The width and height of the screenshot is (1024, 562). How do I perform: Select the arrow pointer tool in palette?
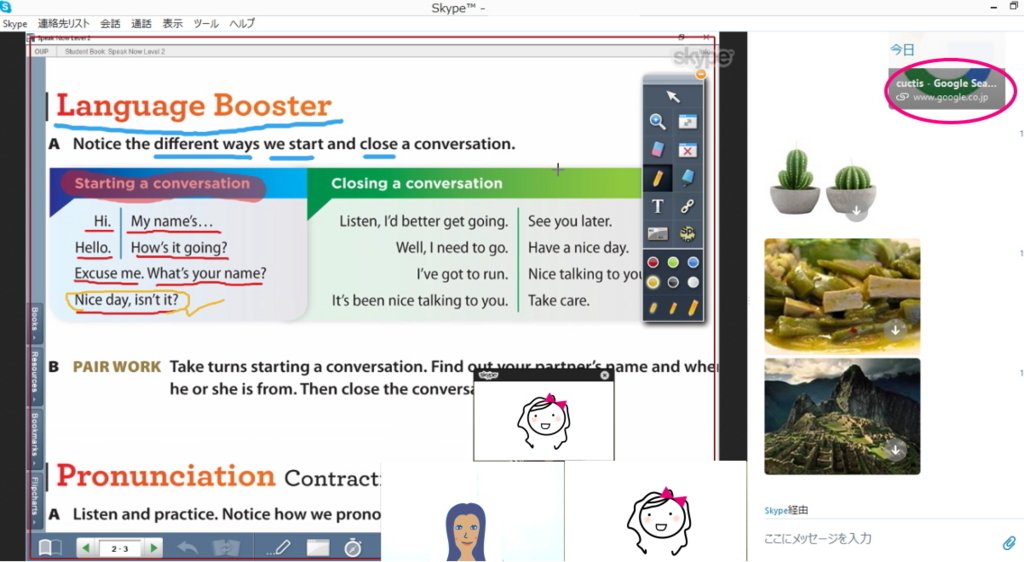673,97
